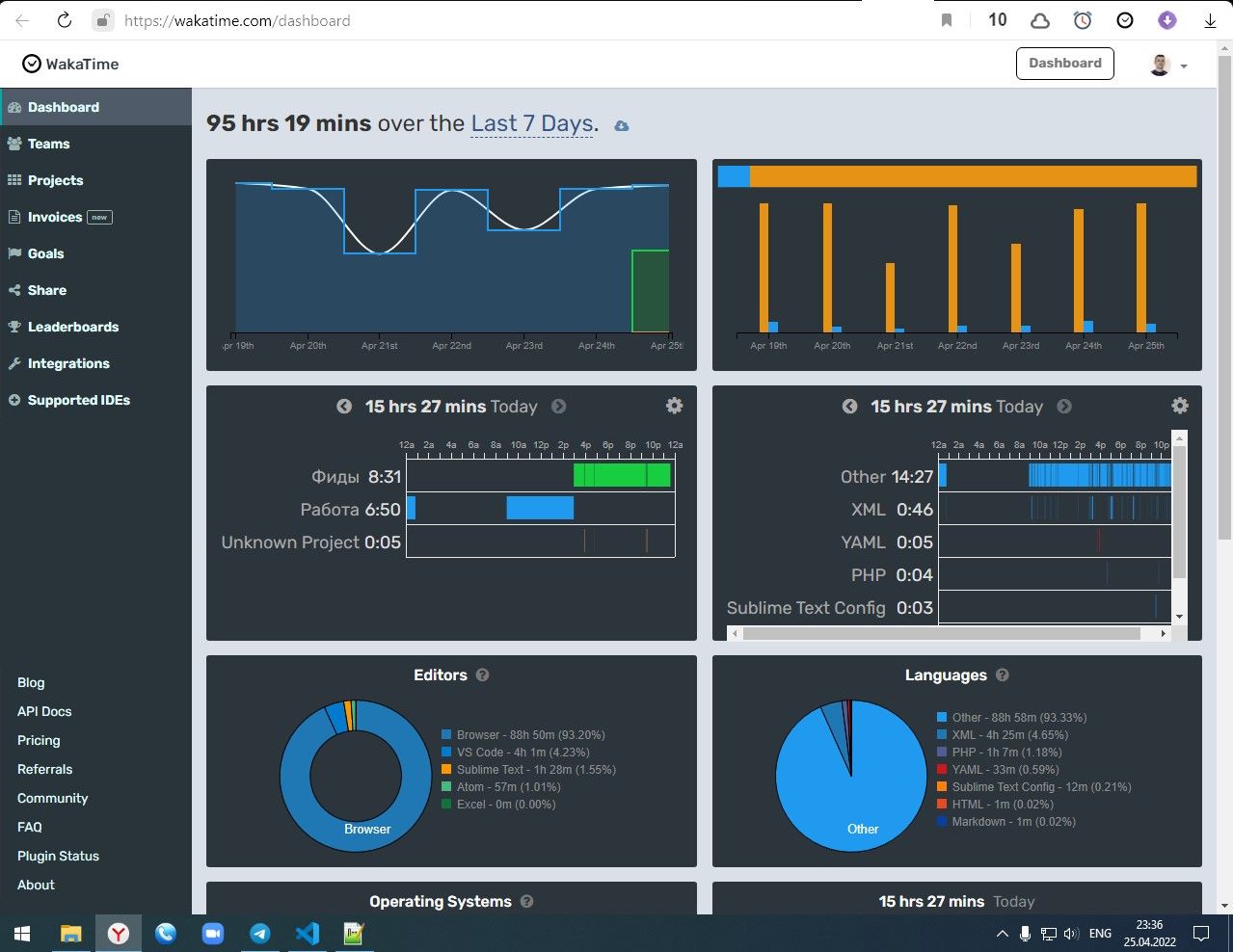Screen dimensions: 1233x952
Task: Open browser downloads with the arrow icon
Action: point(1210,20)
